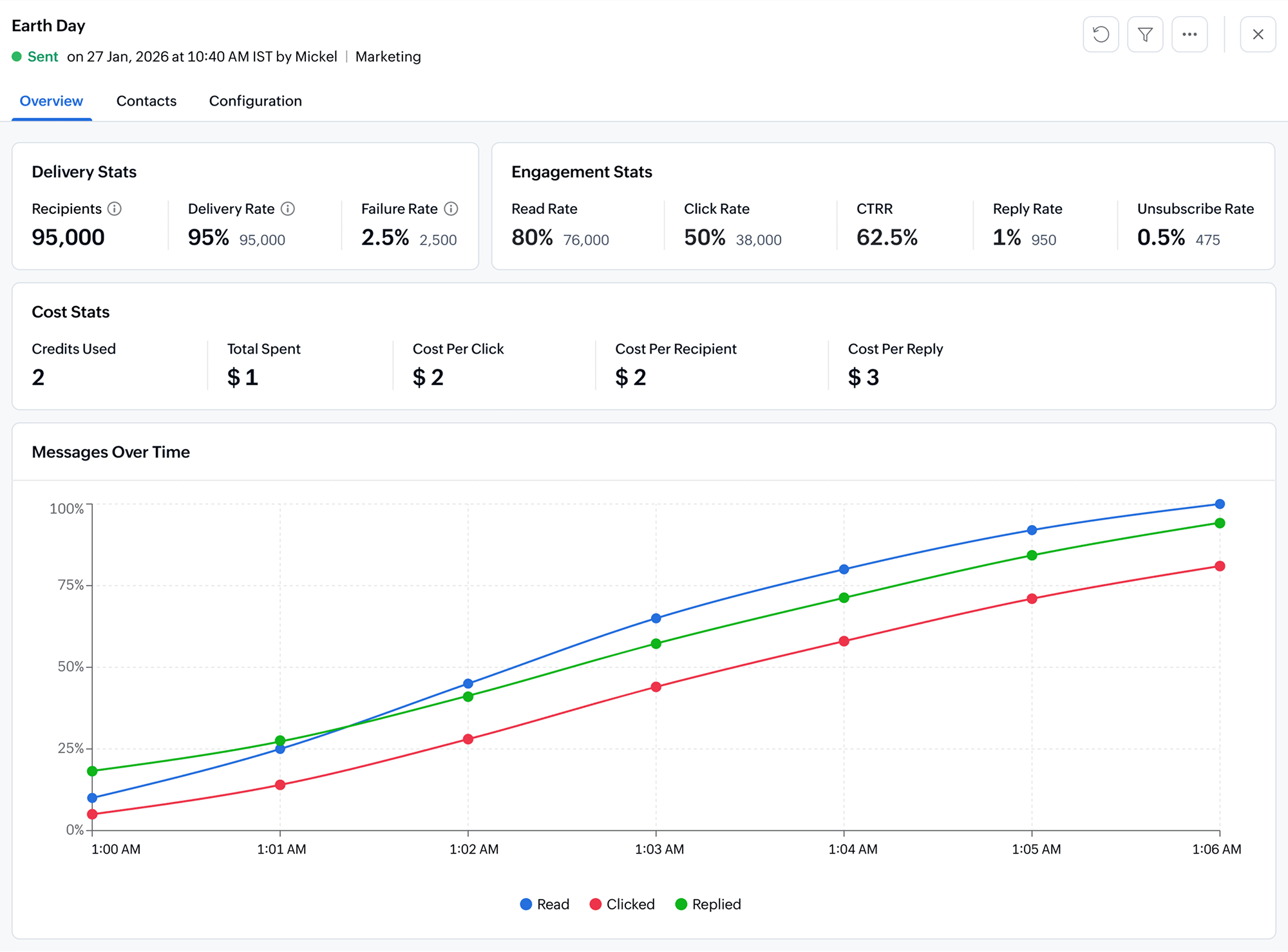Screen dimensions: 1288x952
Task: Select the Replied data point at 1:05 AM
Action: (x=1032, y=555)
